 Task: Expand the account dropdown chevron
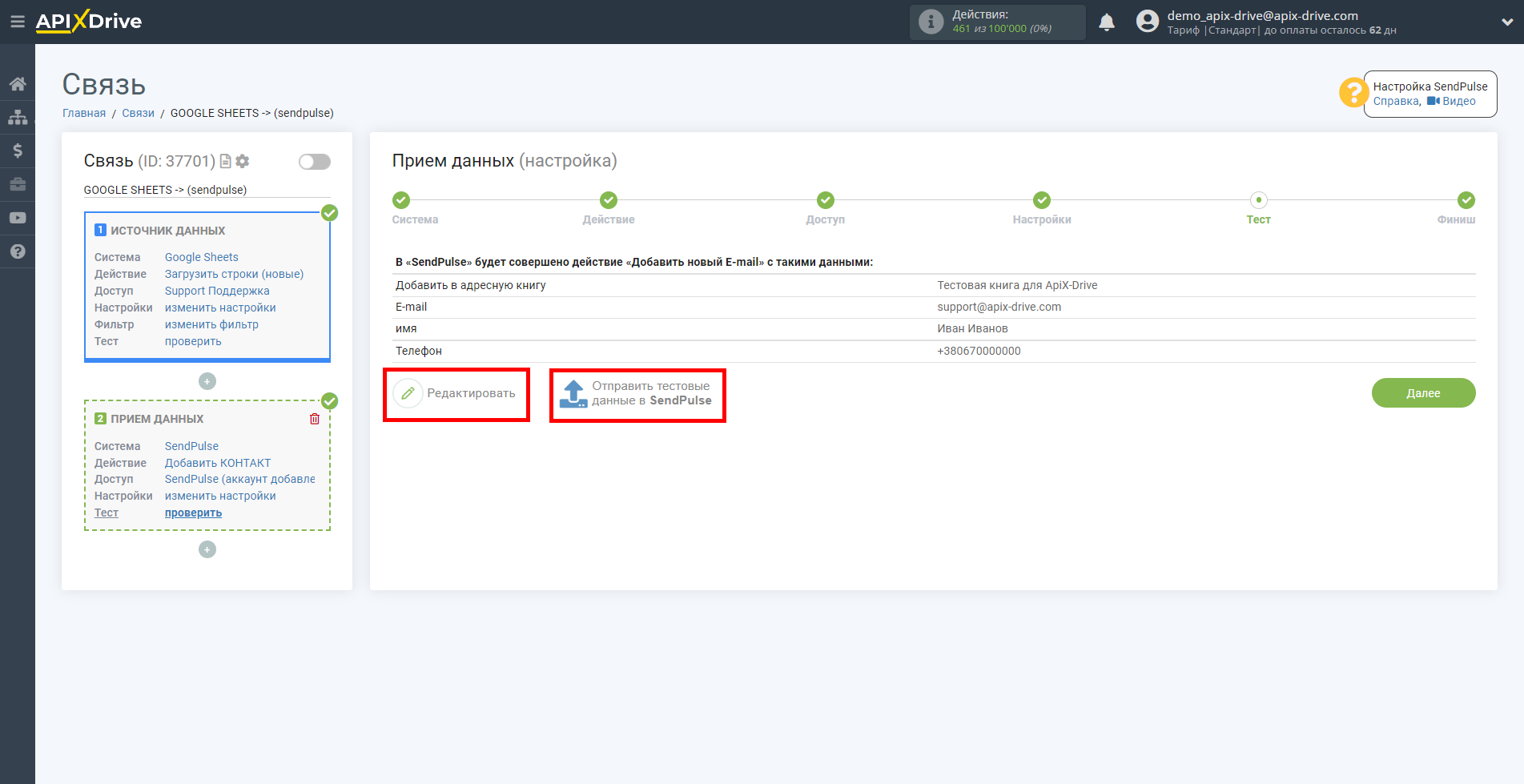tap(1507, 22)
